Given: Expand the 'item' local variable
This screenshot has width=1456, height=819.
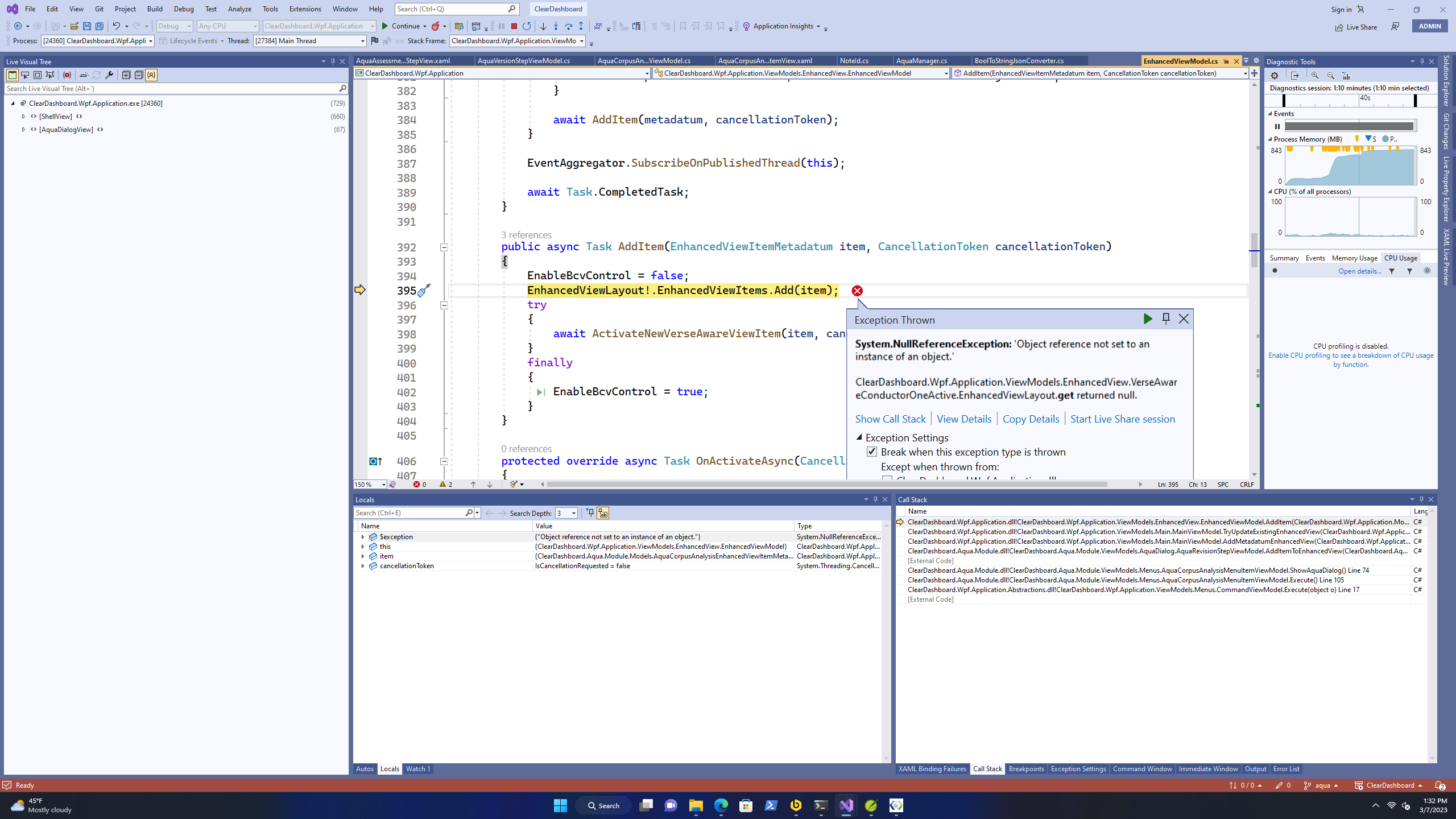Looking at the screenshot, I should coord(363,556).
